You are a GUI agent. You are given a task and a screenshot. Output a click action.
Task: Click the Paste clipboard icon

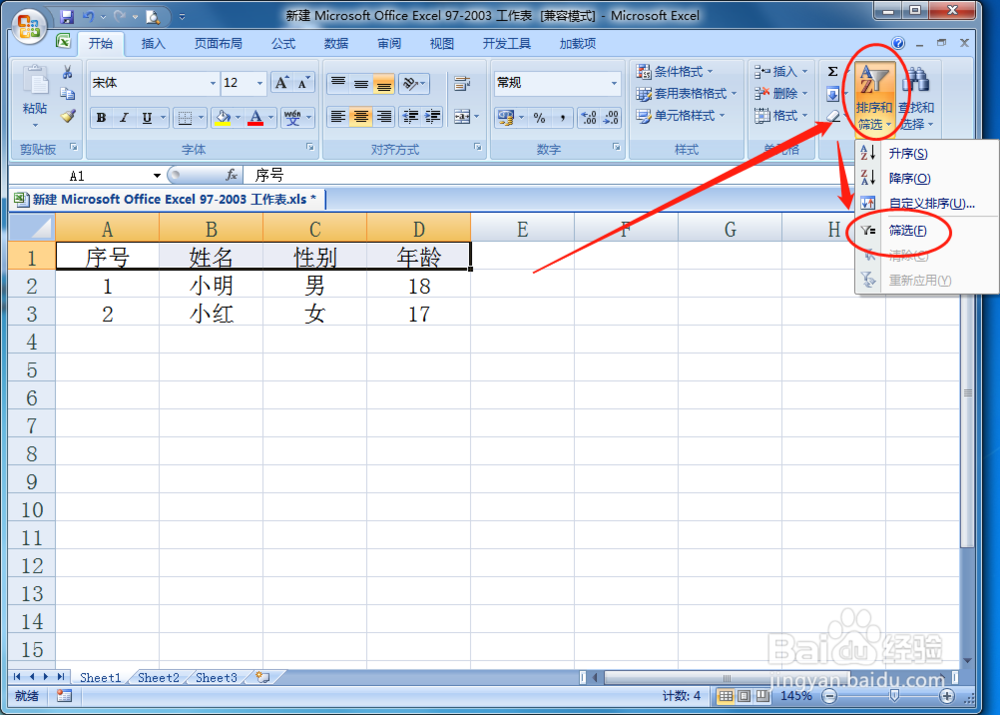tap(35, 81)
